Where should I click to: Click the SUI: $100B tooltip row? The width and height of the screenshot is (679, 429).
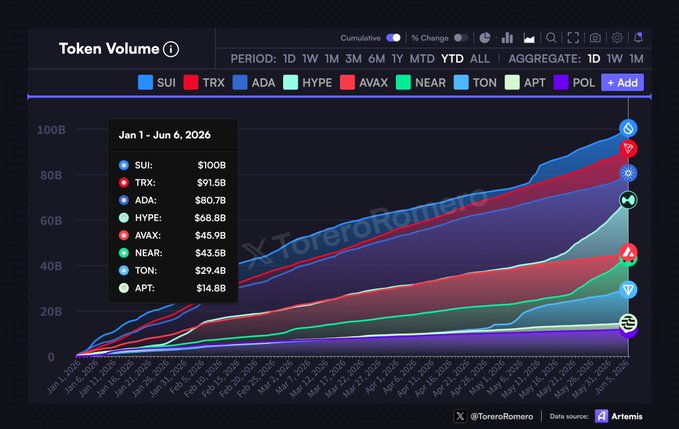pos(172,165)
